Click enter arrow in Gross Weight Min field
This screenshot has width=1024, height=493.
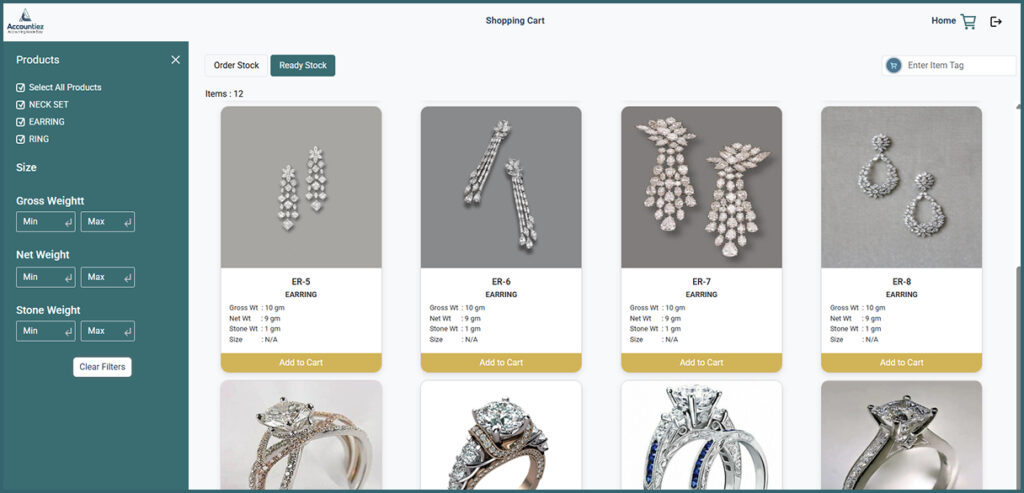(x=68, y=223)
